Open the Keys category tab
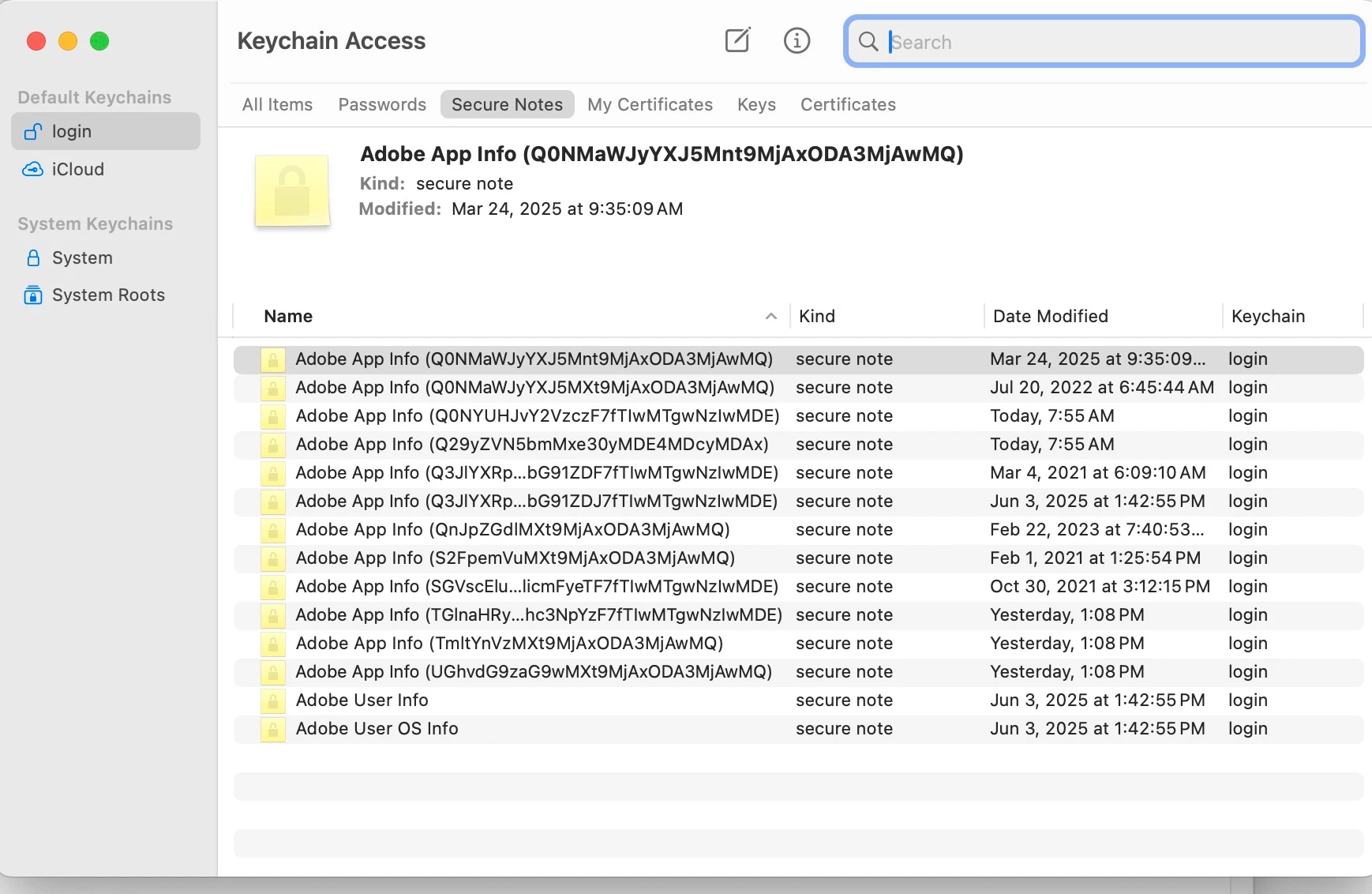The image size is (1372, 894). (x=756, y=104)
